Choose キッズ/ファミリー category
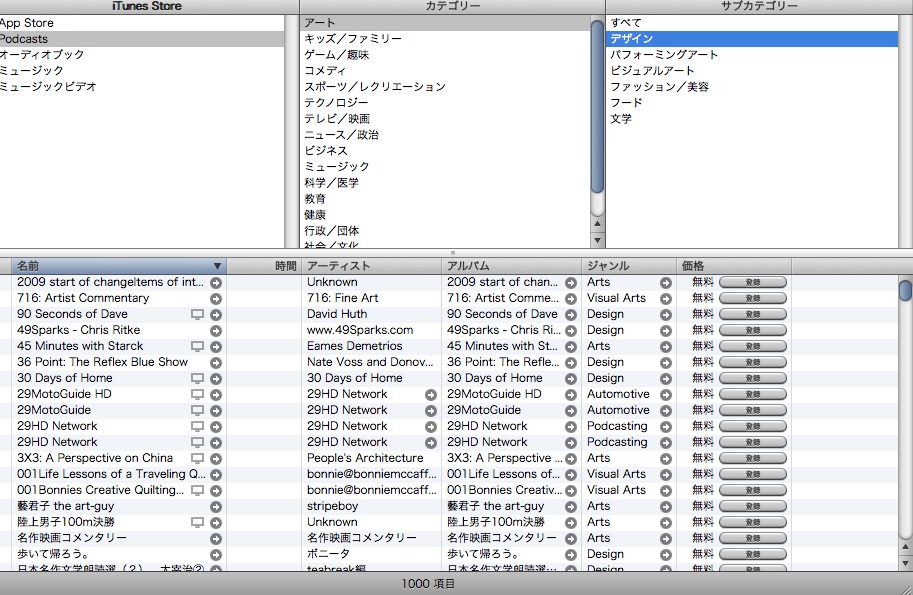This screenshot has height=595, width=913. [445, 38]
